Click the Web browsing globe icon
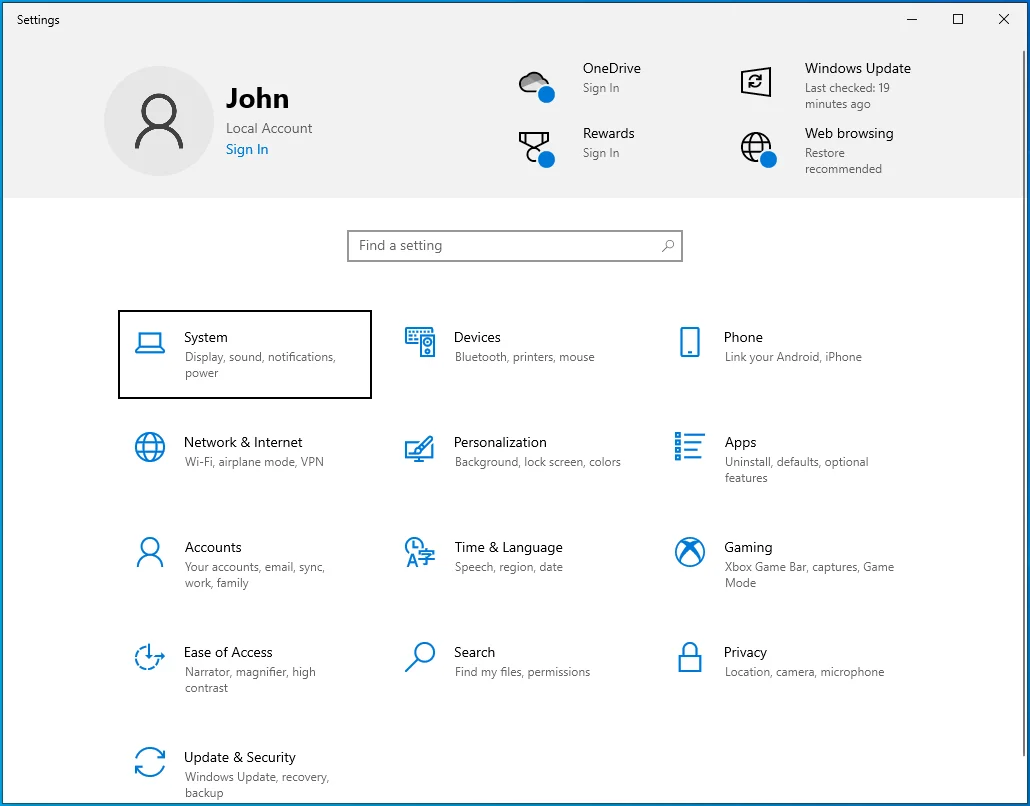This screenshot has width=1030, height=806. point(759,149)
